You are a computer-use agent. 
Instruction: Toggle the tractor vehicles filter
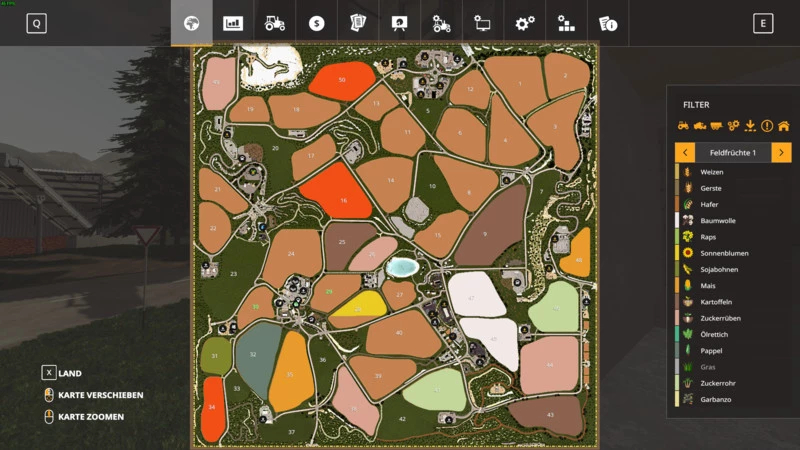click(683, 126)
